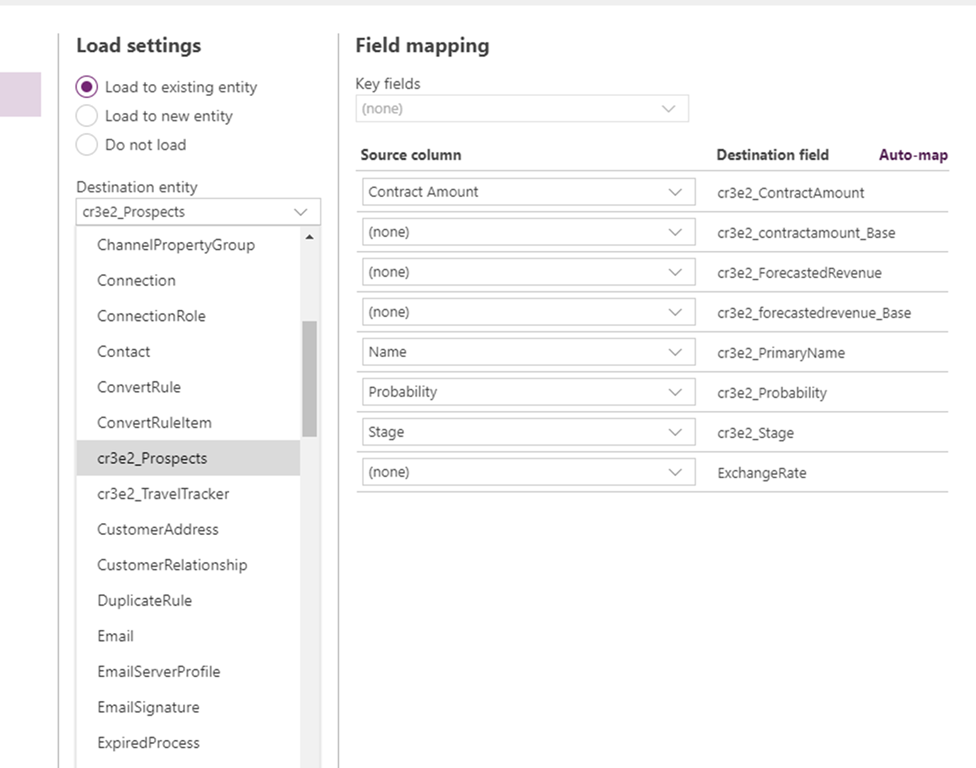Click the Auto-map link
Image resolution: width=976 pixels, height=768 pixels.
[913, 155]
